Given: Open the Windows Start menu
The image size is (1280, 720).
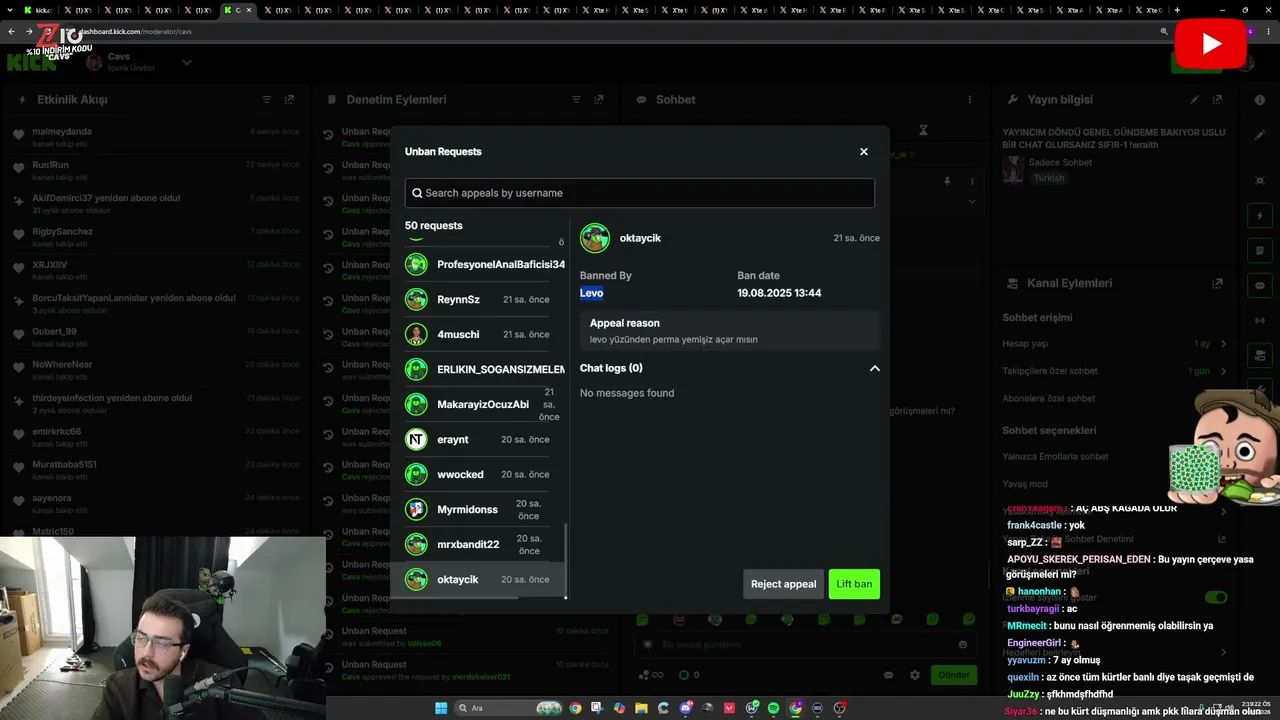Looking at the screenshot, I should pos(441,708).
